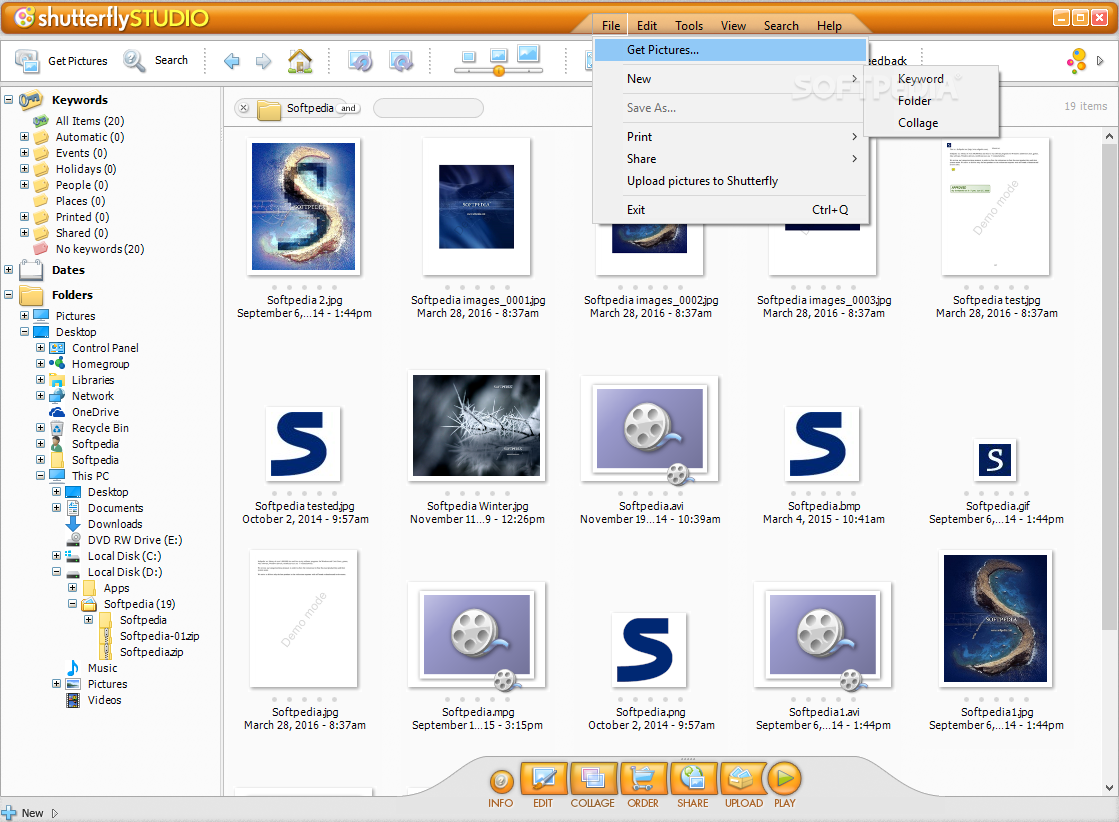Select the Softpedia 2.jpg thumbnail

[x=303, y=207]
